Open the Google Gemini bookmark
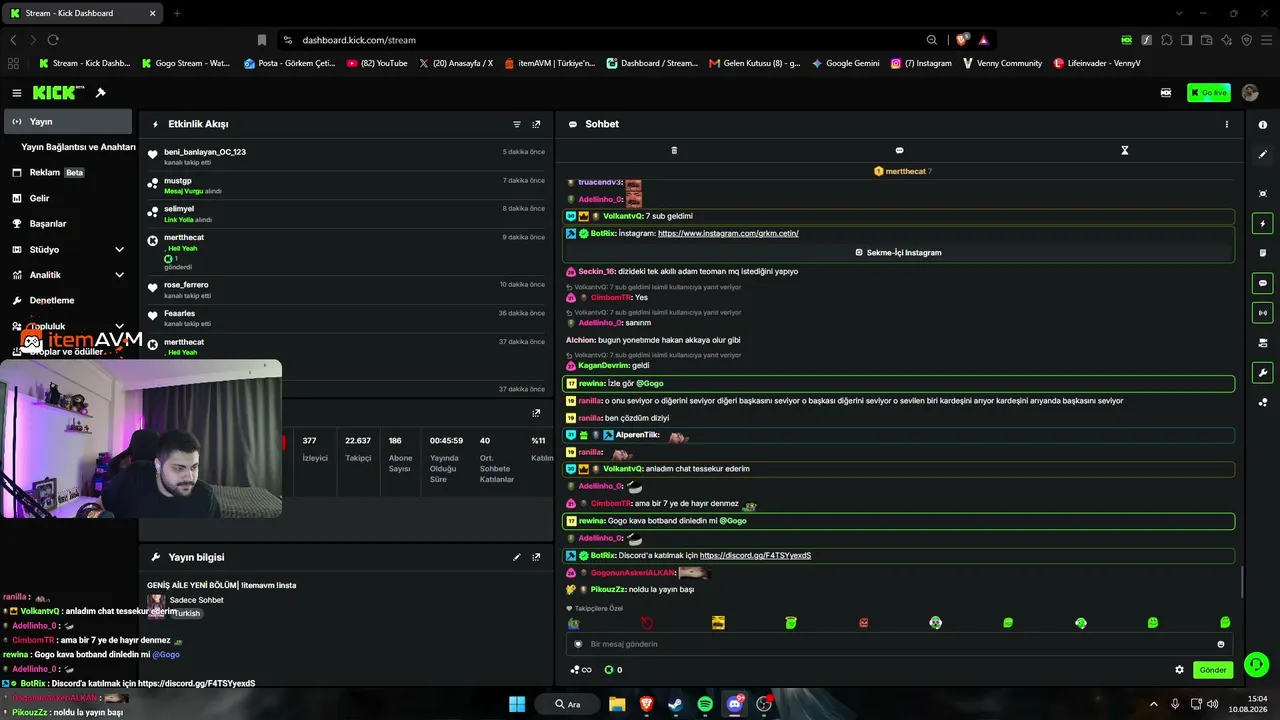 846,63
